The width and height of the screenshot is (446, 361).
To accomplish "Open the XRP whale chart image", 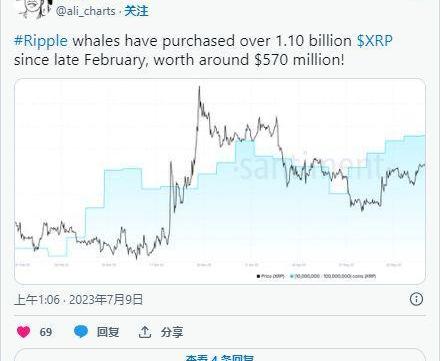I will (220, 181).
